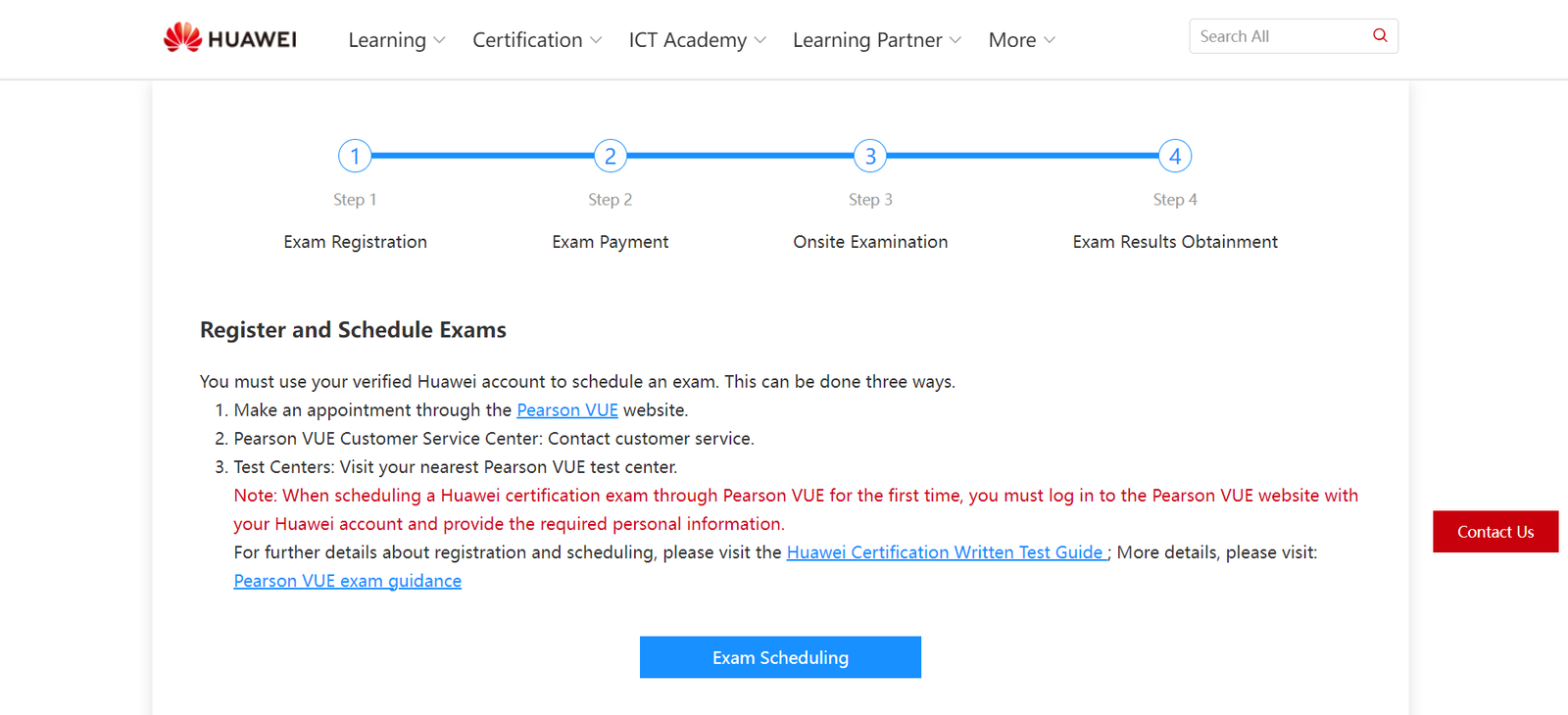Click the step 3 circle icon

click(870, 156)
